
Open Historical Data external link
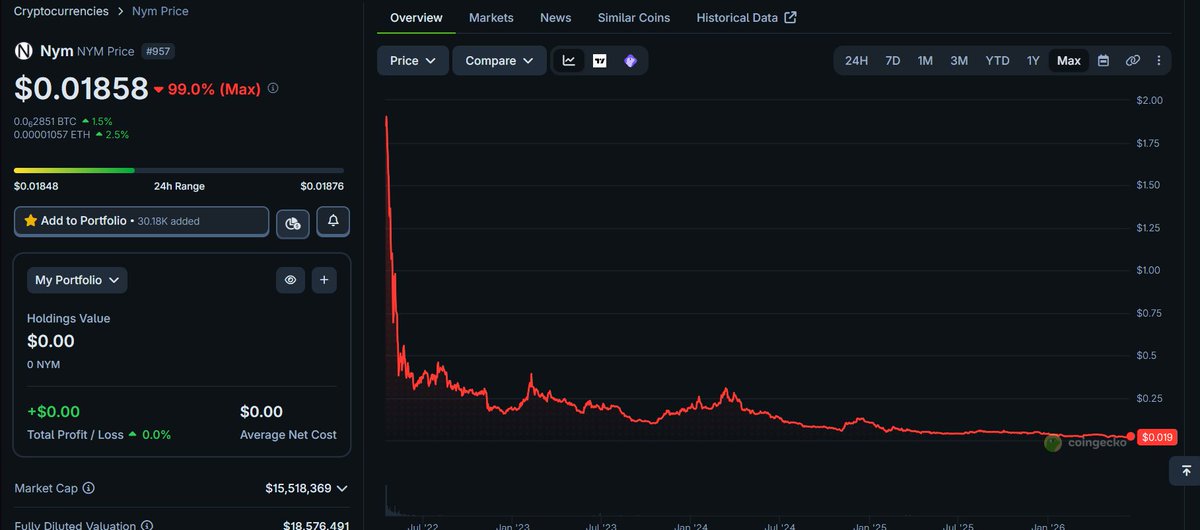[746, 18]
